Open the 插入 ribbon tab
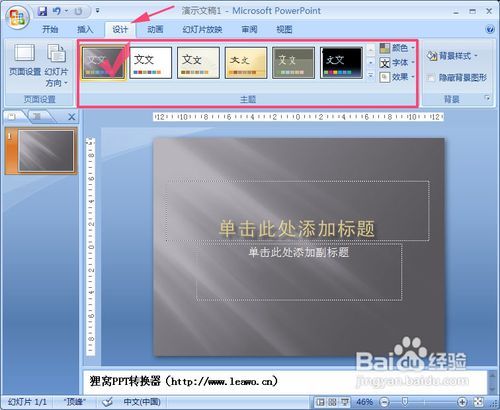 point(85,30)
